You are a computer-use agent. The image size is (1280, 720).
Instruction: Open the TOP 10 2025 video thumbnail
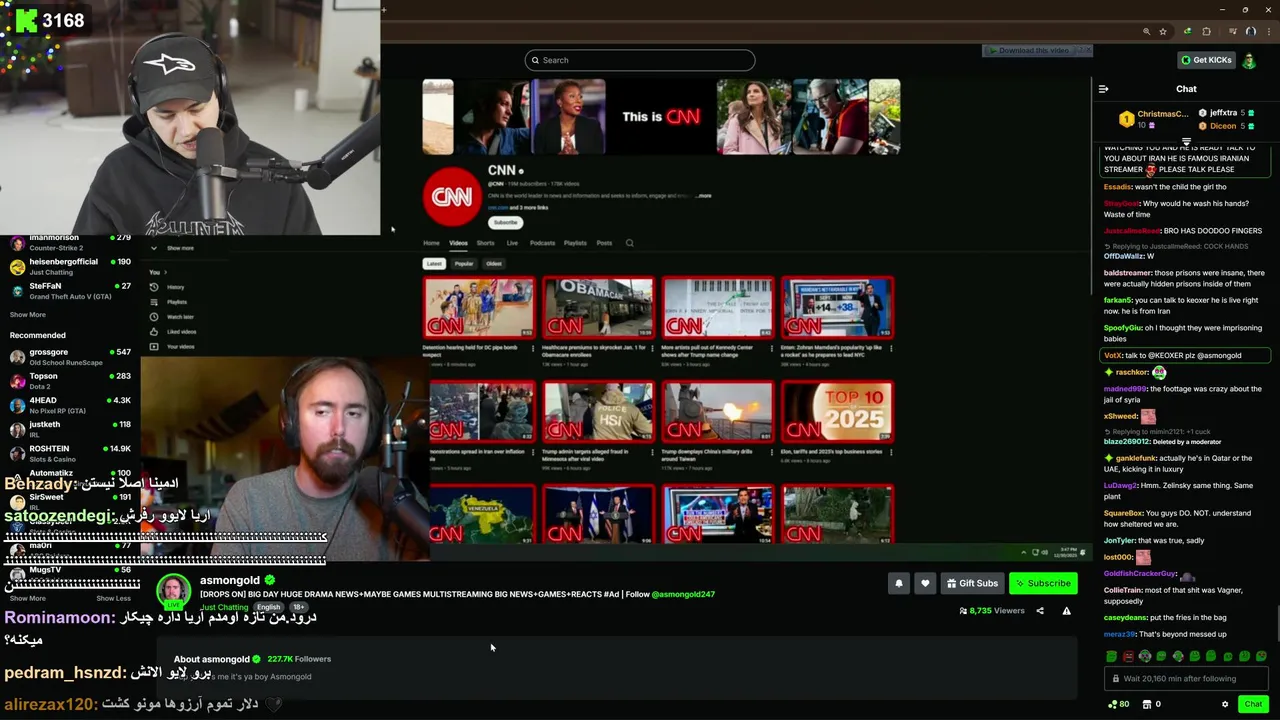tap(837, 411)
